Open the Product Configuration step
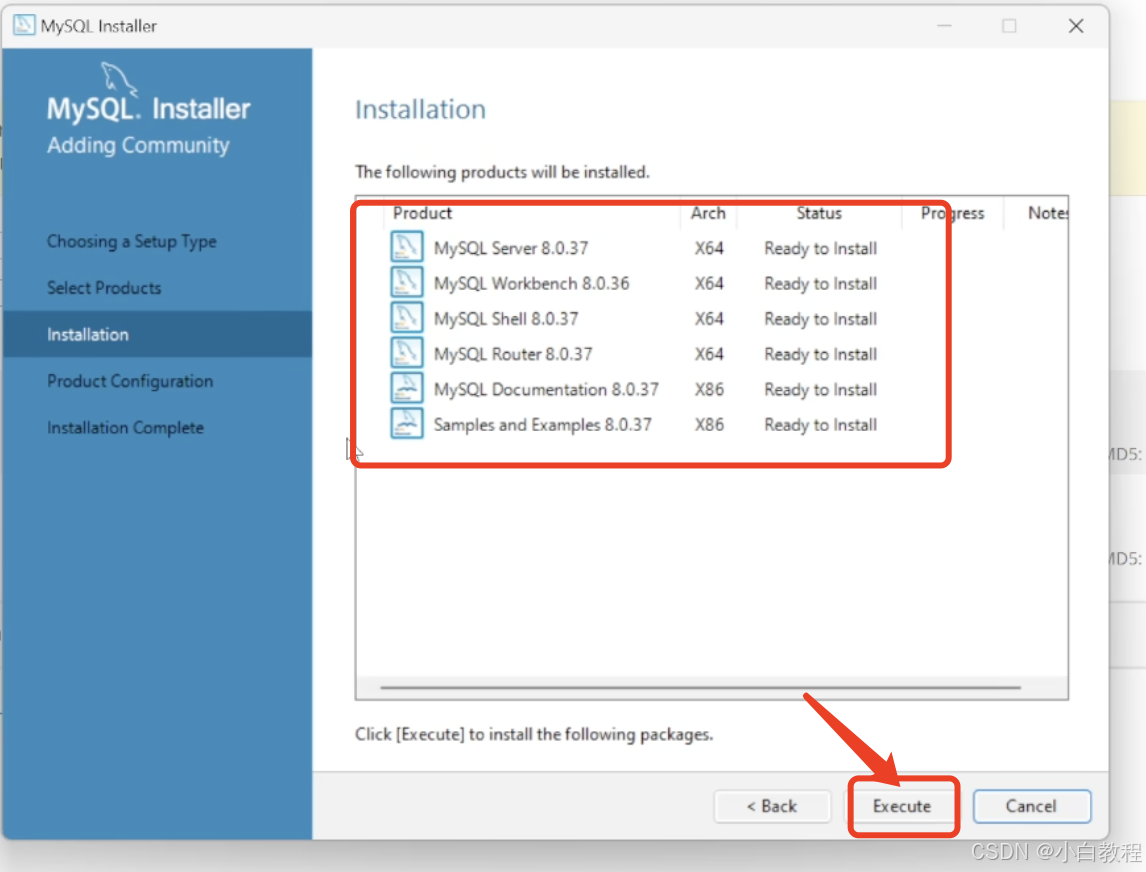 (130, 382)
